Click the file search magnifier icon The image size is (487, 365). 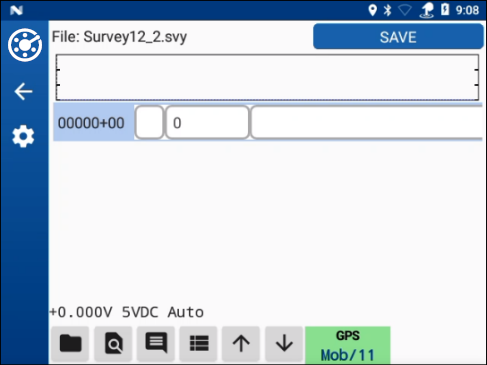pyautogui.click(x=113, y=344)
